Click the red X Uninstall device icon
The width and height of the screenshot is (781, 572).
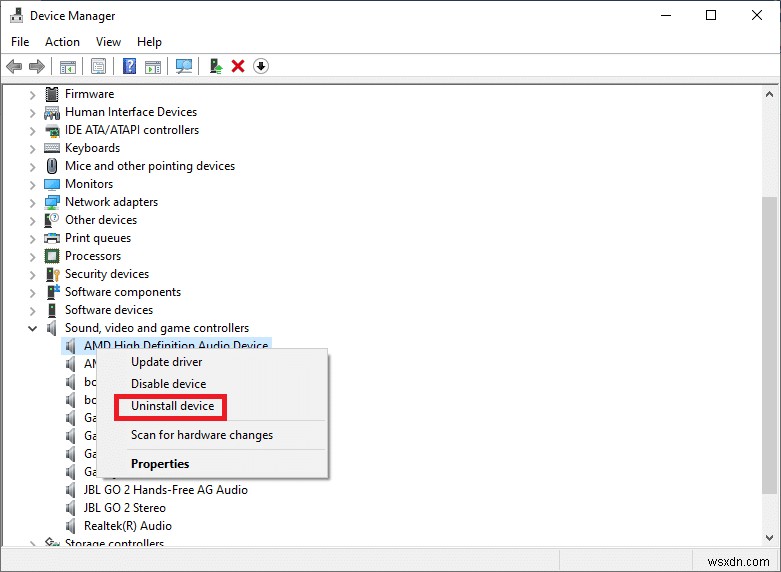point(238,66)
